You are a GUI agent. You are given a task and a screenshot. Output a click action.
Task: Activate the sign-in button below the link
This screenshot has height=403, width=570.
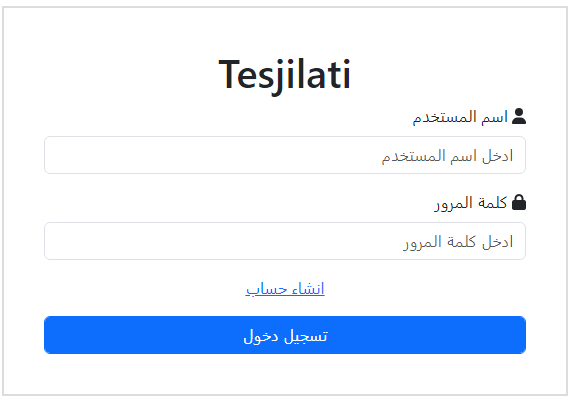pos(285,335)
